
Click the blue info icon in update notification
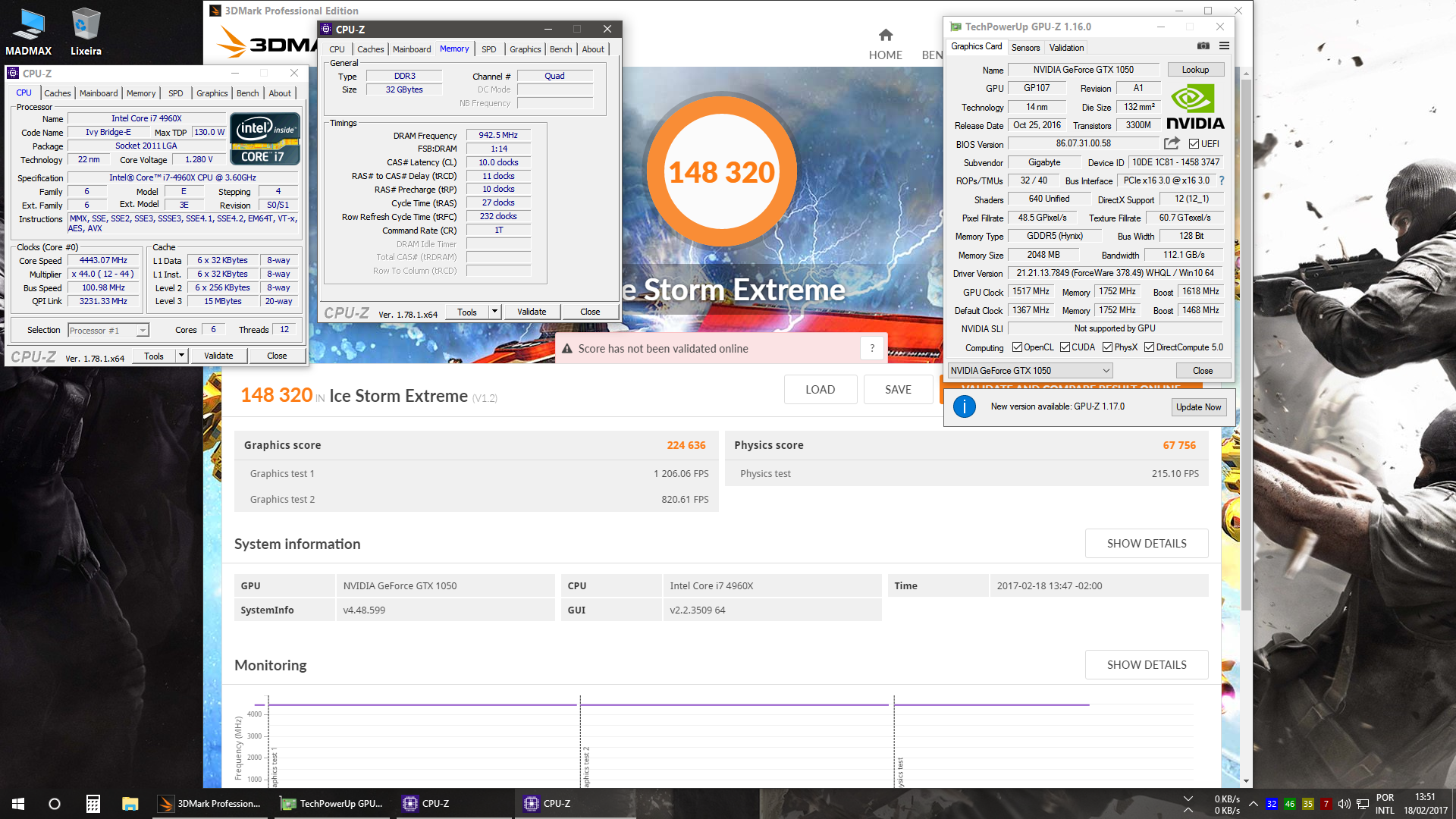click(x=964, y=406)
